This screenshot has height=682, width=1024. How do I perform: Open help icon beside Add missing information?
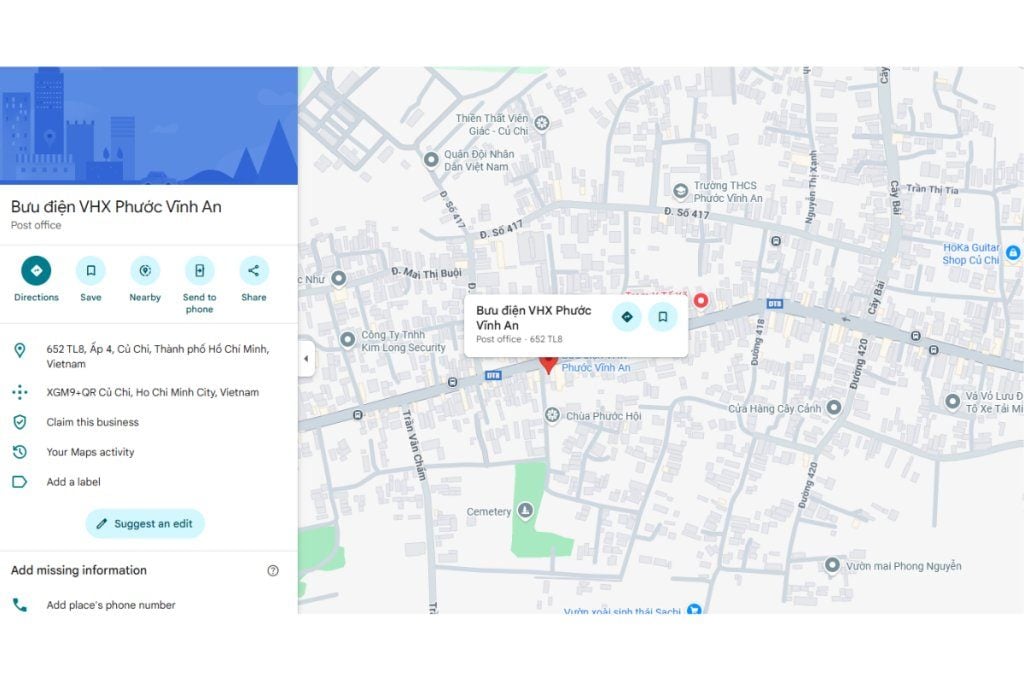pos(273,571)
